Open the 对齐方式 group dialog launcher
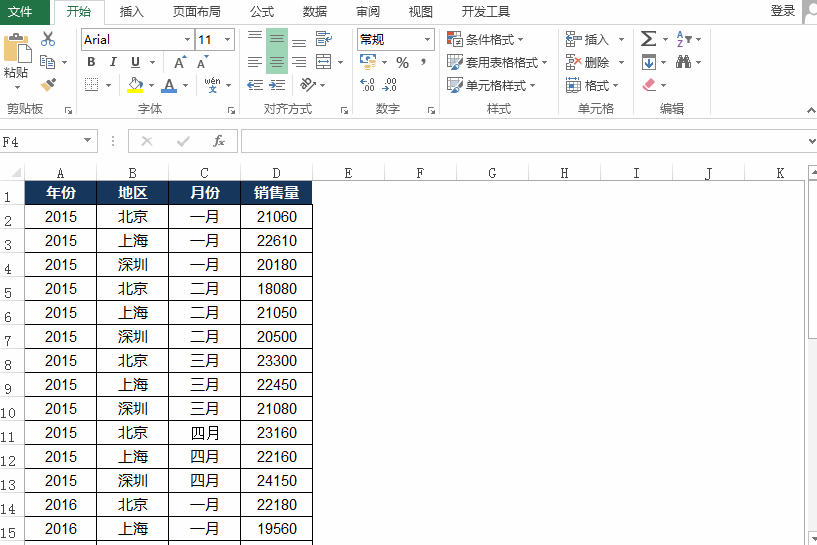The image size is (817, 545). coord(344,110)
